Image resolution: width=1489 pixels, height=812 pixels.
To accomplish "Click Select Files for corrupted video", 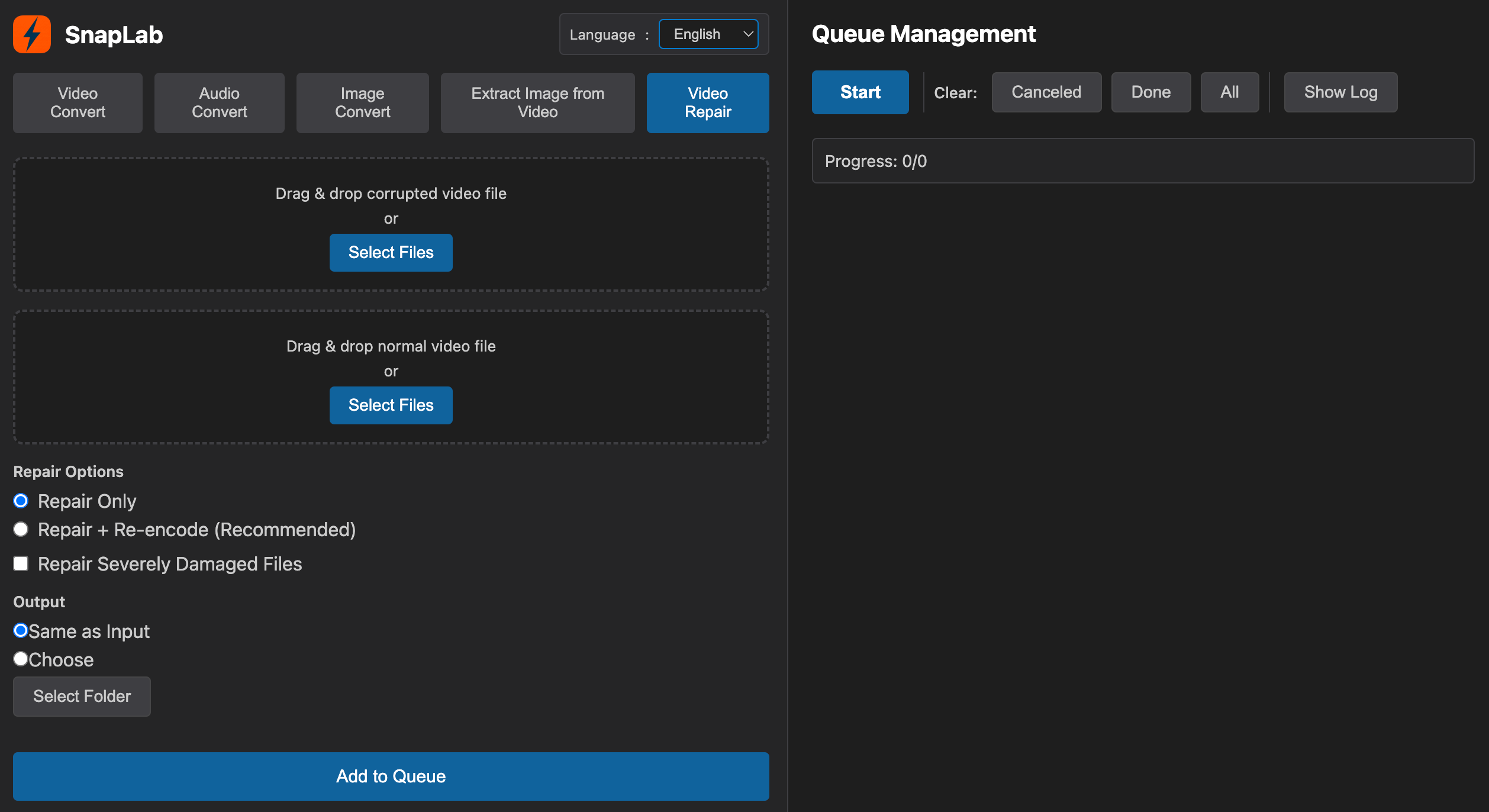I will point(391,253).
